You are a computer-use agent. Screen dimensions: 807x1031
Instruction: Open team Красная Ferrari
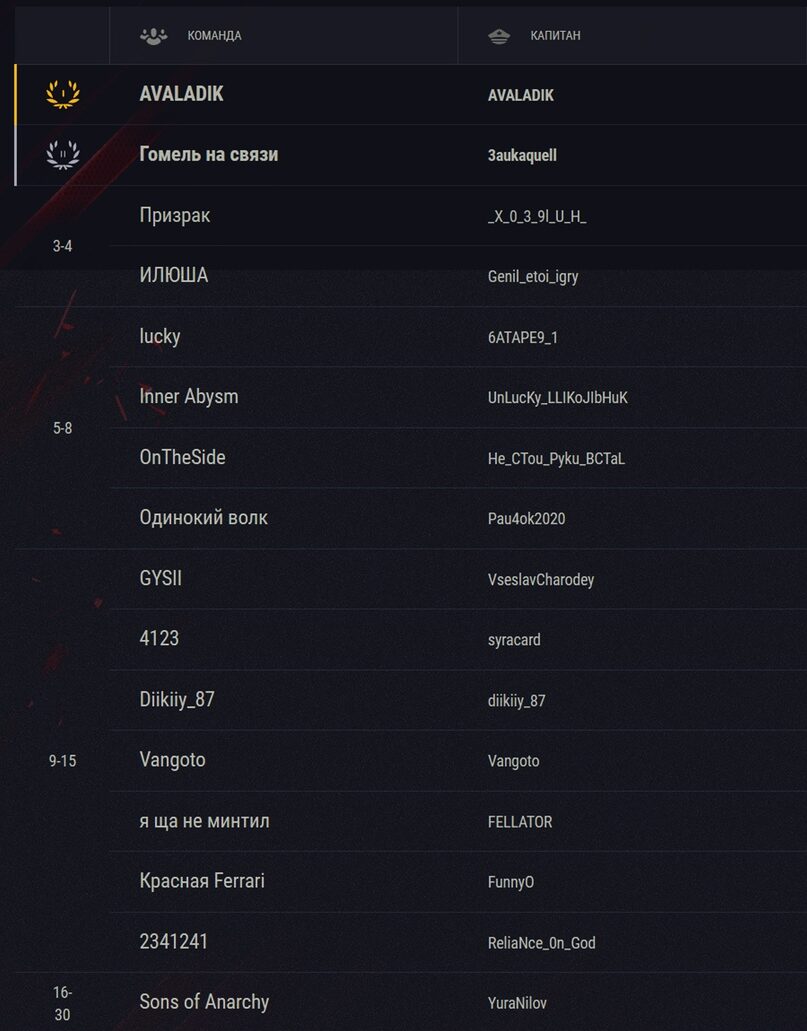point(202,881)
